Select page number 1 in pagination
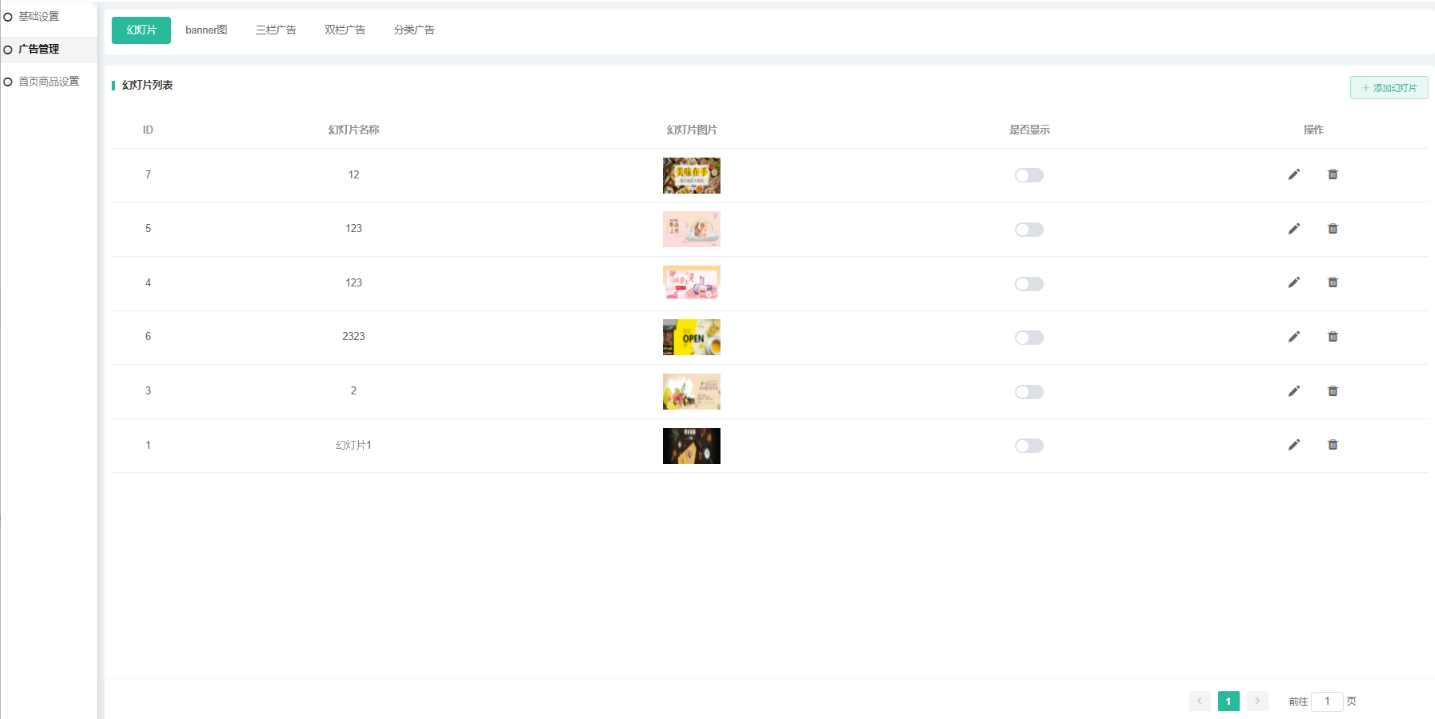Viewport: 1435px width, 719px height. [1228, 701]
